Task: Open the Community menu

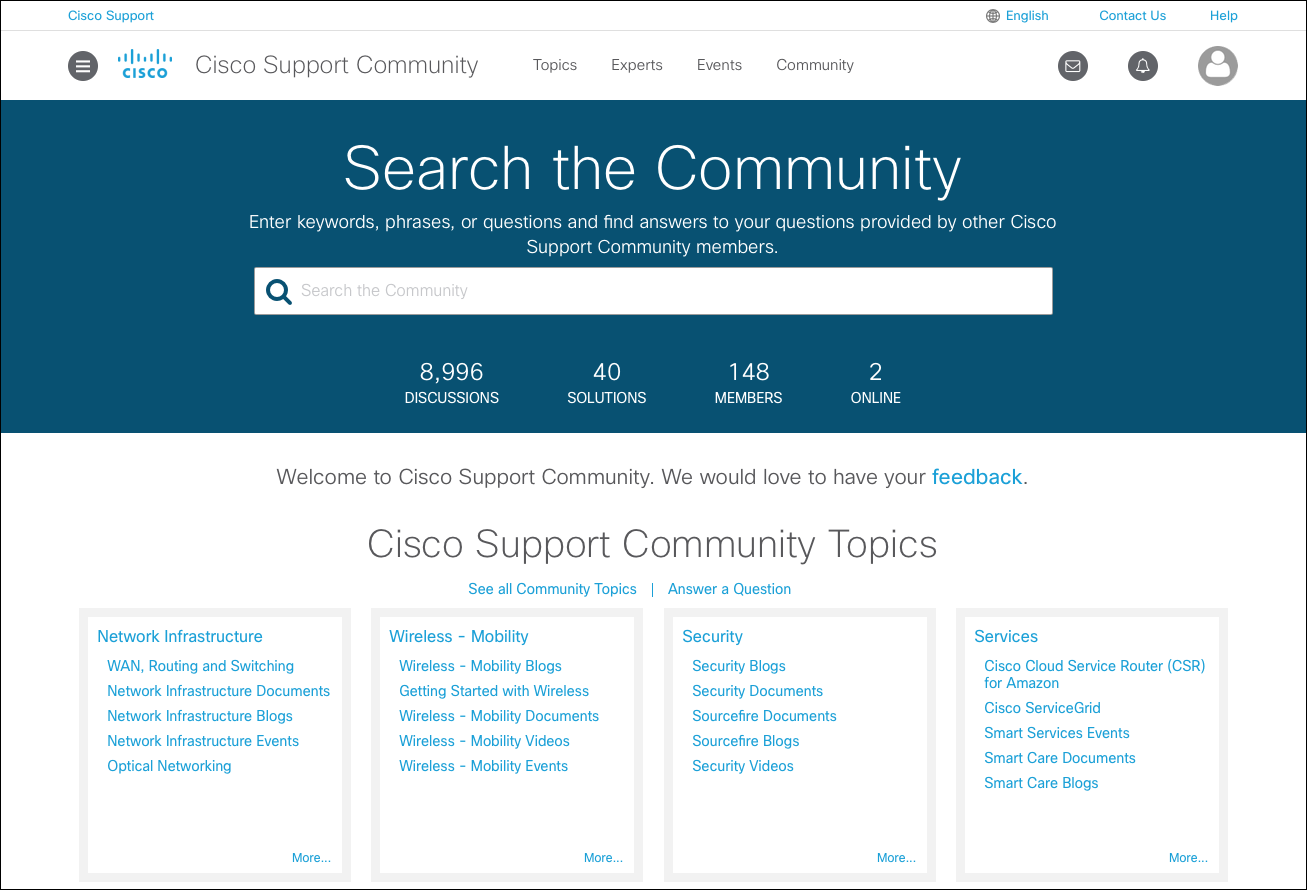Action: pos(815,65)
